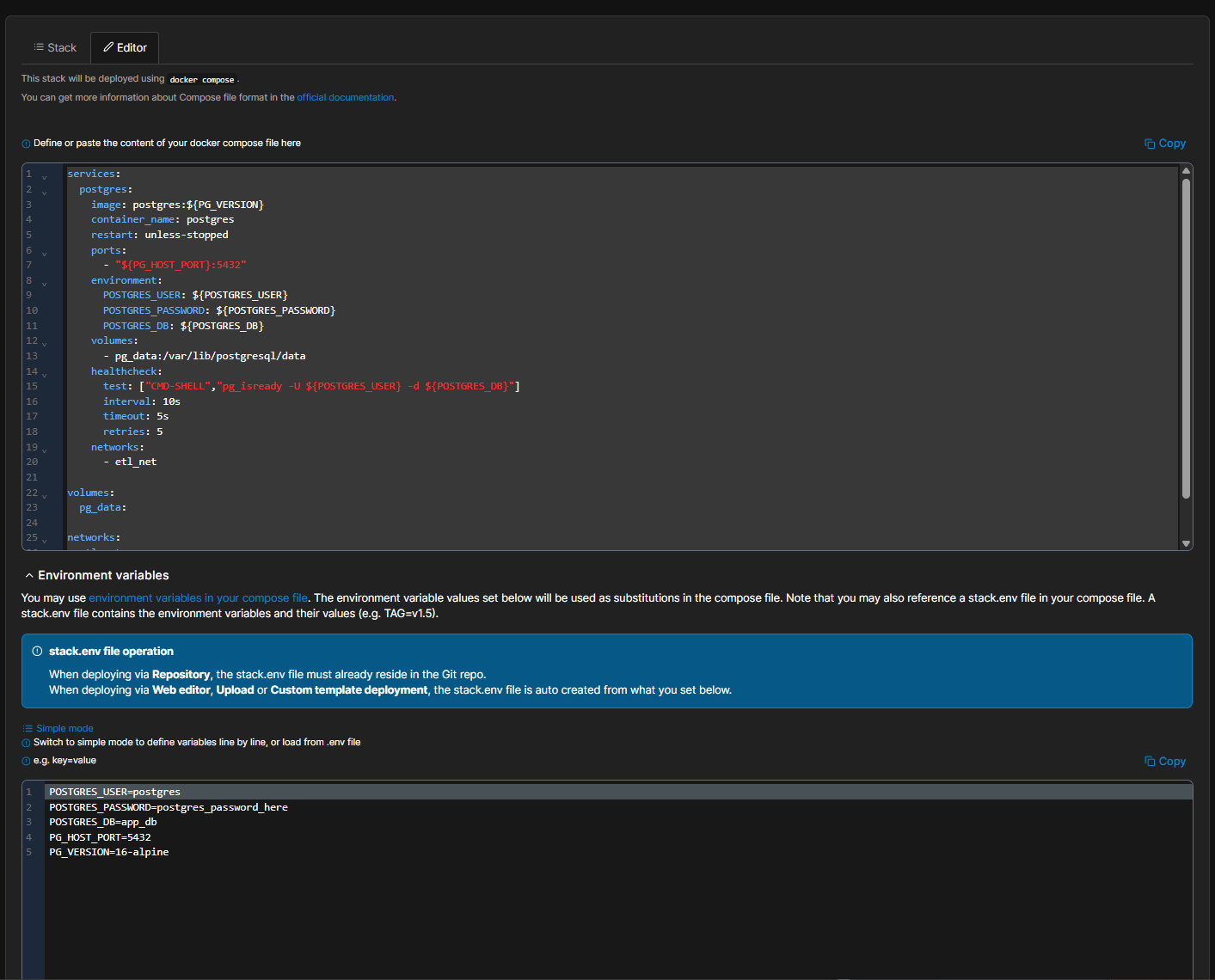The image size is (1215, 980).
Task: Select the Editor tab
Action: coord(125,48)
